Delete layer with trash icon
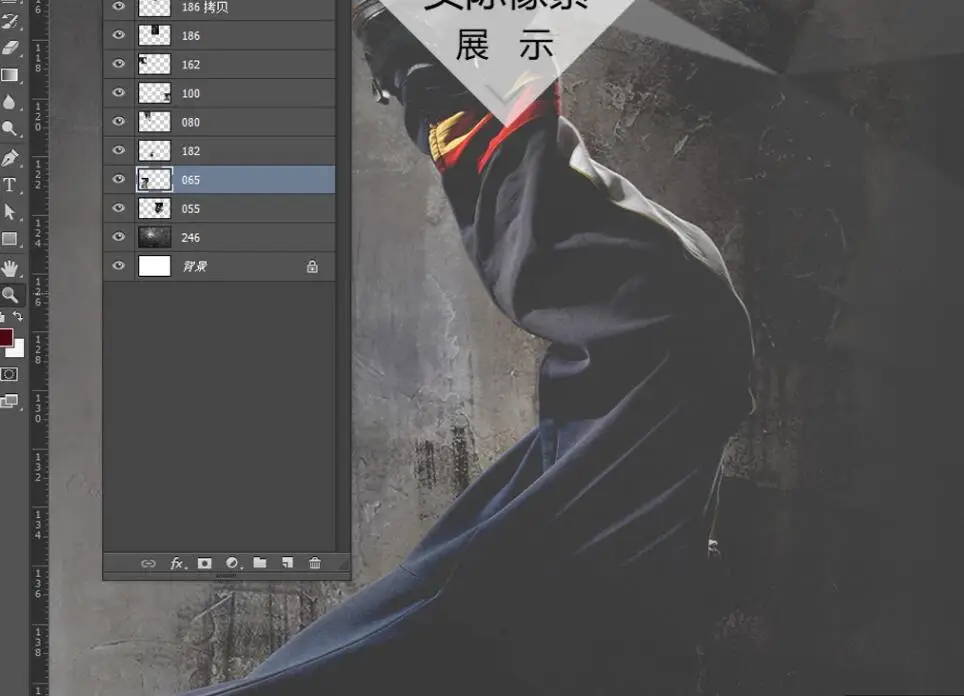 point(315,563)
